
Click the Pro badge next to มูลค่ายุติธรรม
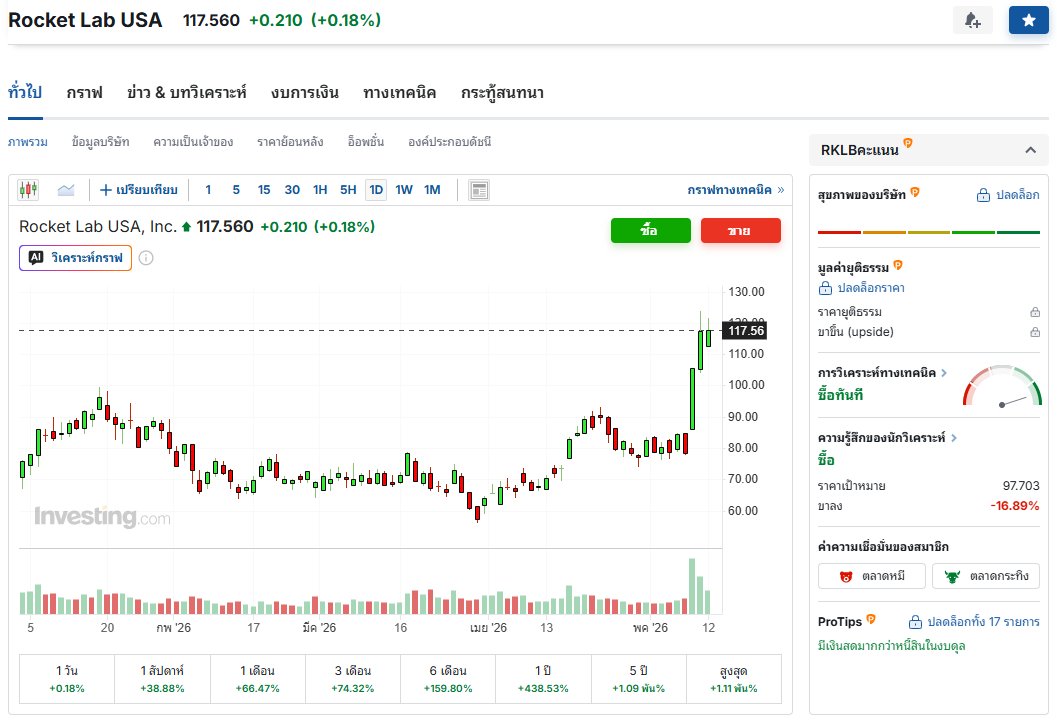898,265
